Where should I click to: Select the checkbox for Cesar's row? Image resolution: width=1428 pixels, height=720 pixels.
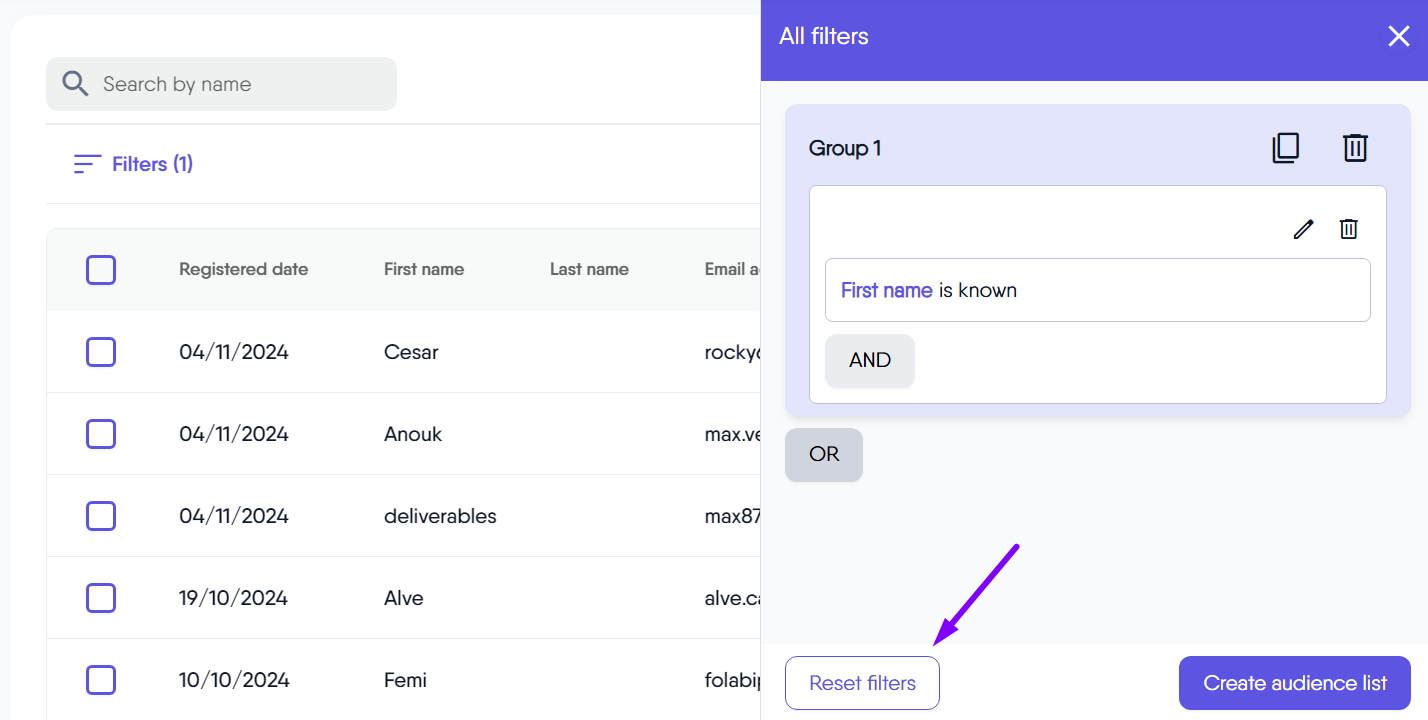pyautogui.click(x=101, y=352)
